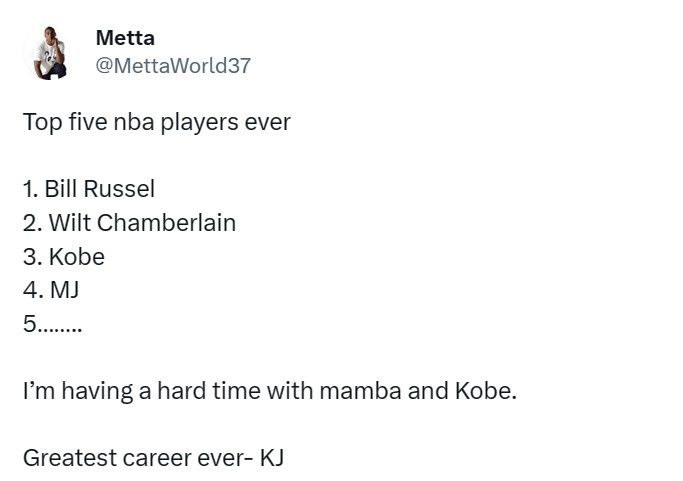Click the sentence about mamba and Kobe
The width and height of the screenshot is (683, 481).
click(270, 390)
